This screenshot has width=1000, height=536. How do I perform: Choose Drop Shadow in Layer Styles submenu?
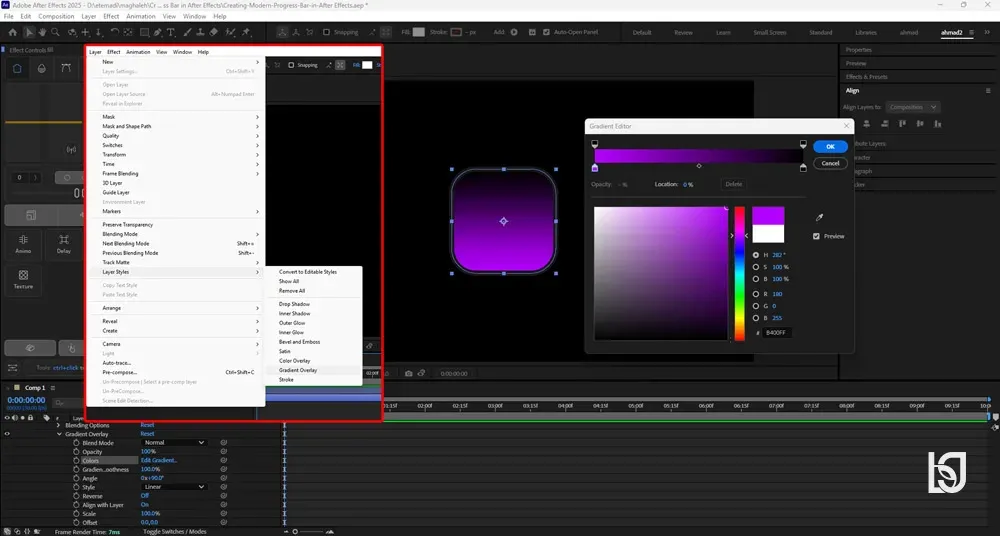tap(294, 304)
